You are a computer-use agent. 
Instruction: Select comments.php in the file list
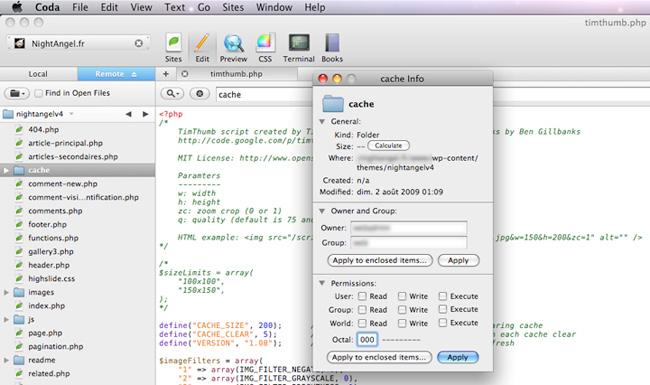78,211
